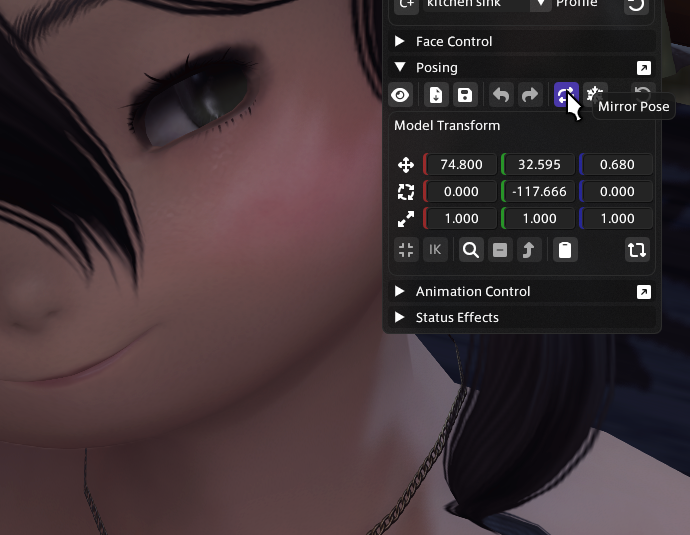The width and height of the screenshot is (690, 535).
Task: Click the curved up arrow icon
Action: click(x=529, y=250)
